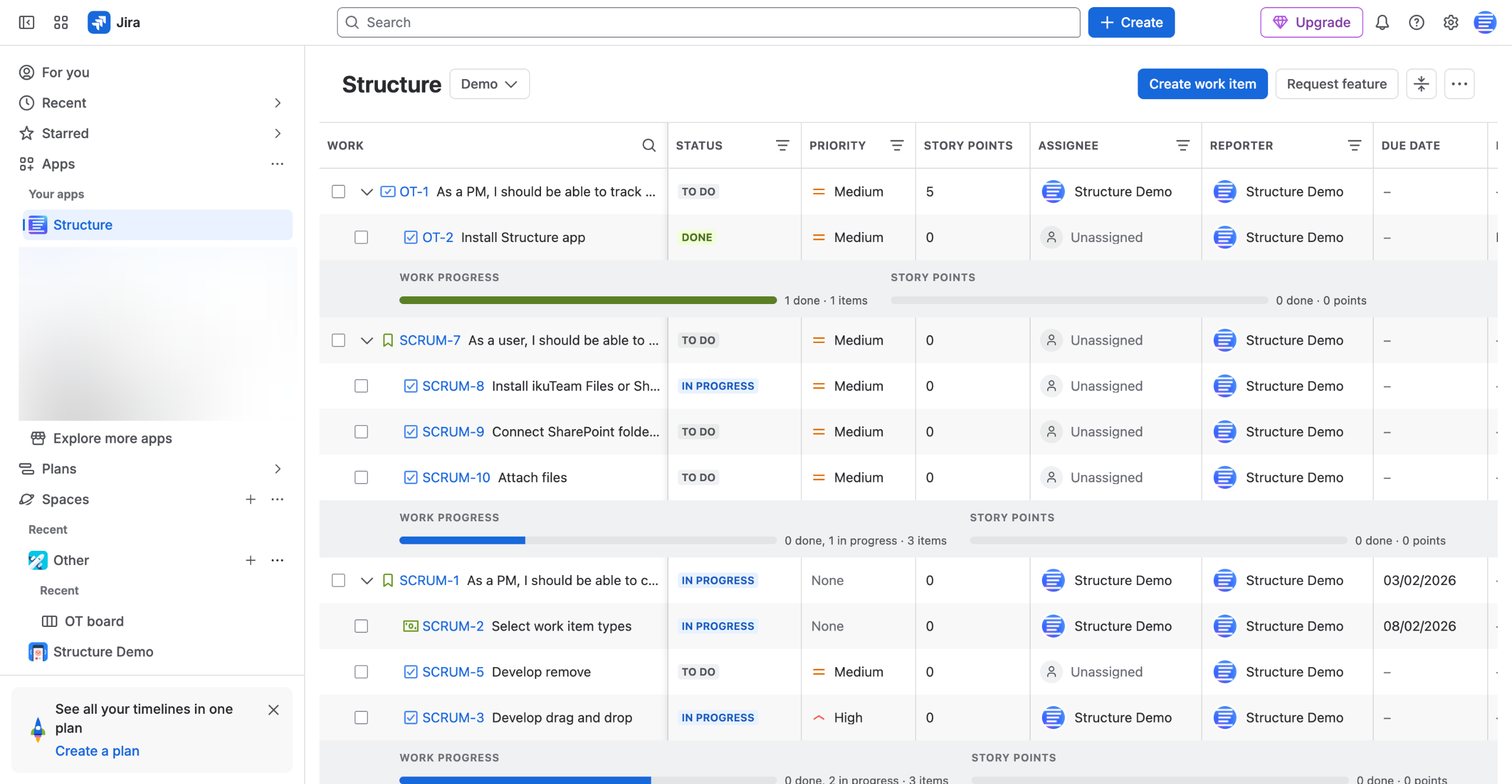
Task: Open more options next to Spaces
Action: (278, 499)
